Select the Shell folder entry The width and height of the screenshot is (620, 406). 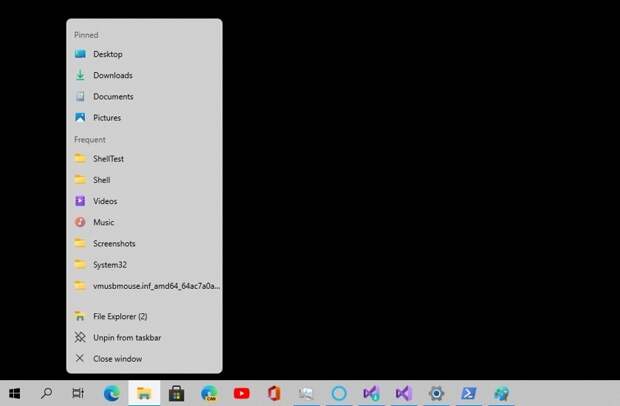[144, 180]
